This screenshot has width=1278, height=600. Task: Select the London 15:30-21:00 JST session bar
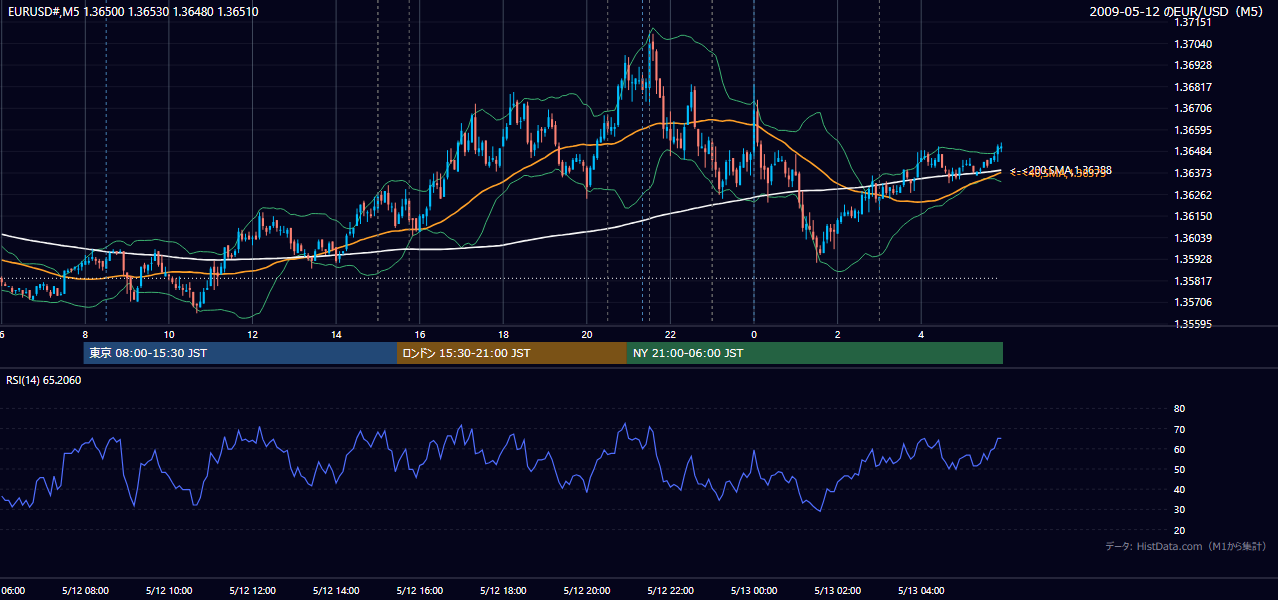pos(512,353)
